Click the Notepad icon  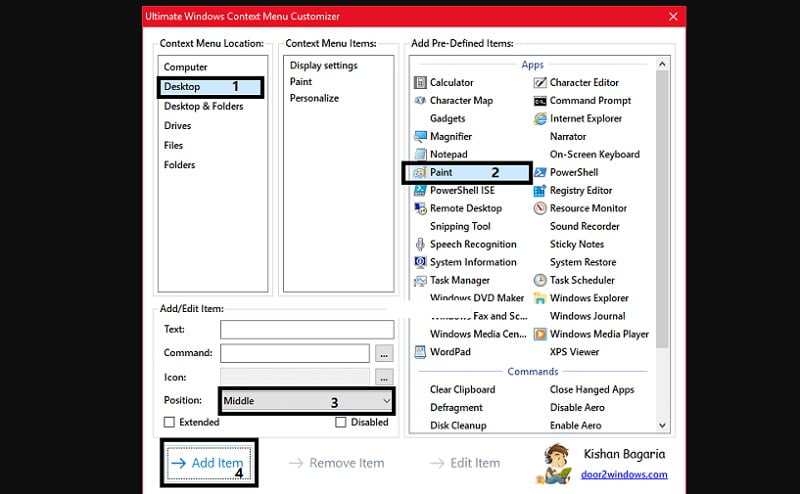(420, 154)
